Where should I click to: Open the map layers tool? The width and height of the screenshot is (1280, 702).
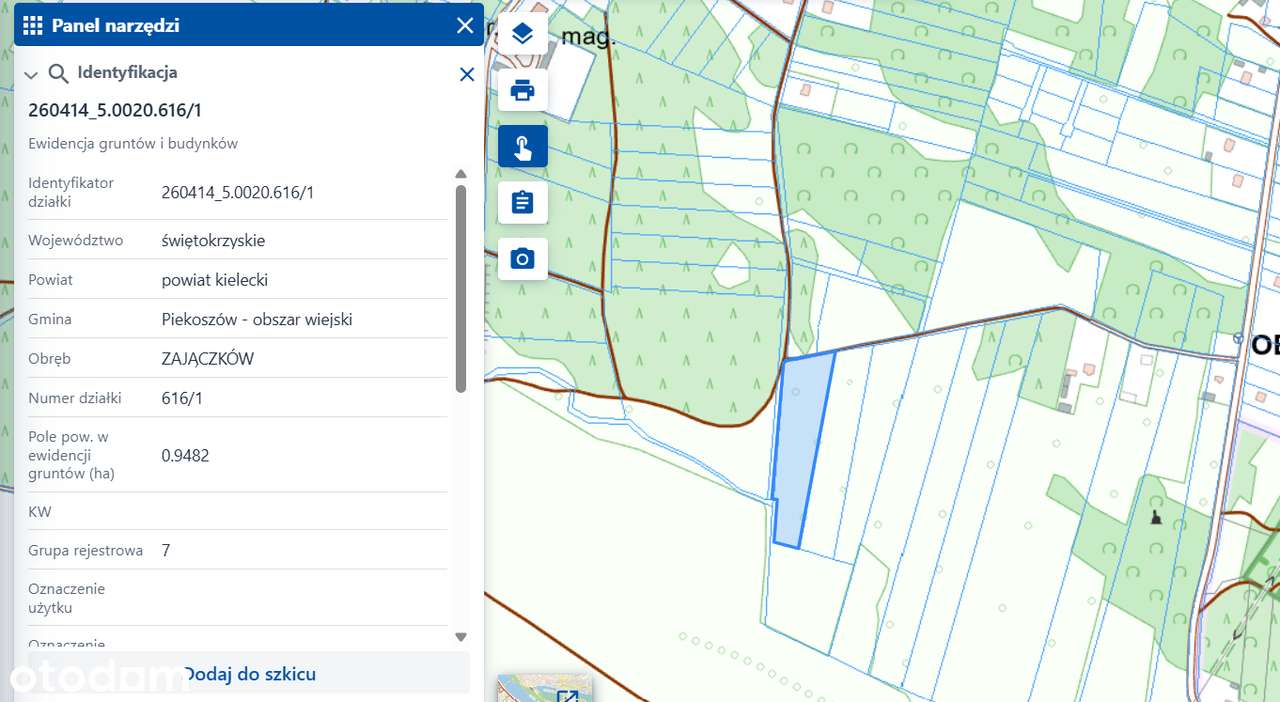(x=522, y=34)
